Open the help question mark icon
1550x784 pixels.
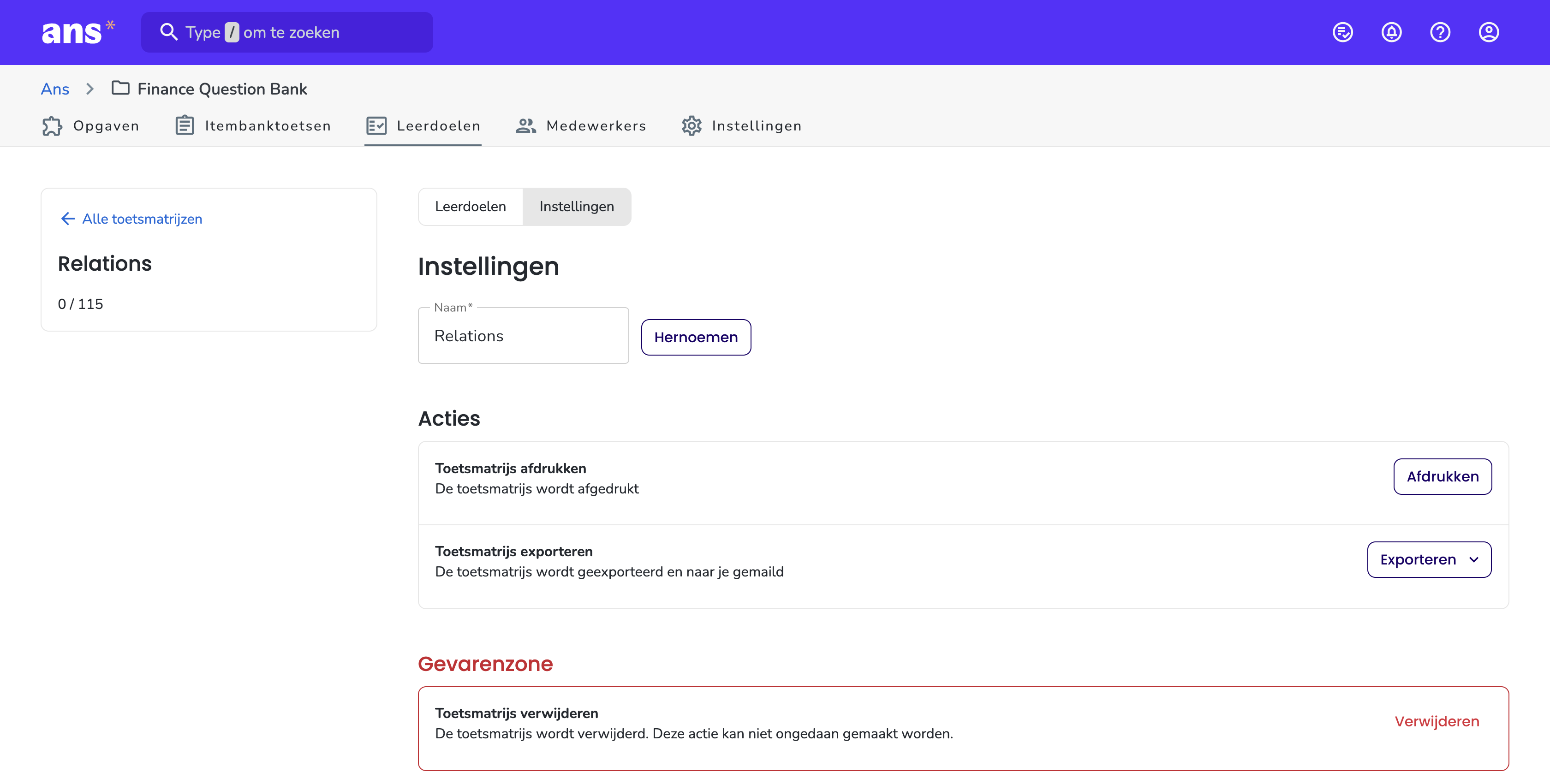tap(1441, 32)
